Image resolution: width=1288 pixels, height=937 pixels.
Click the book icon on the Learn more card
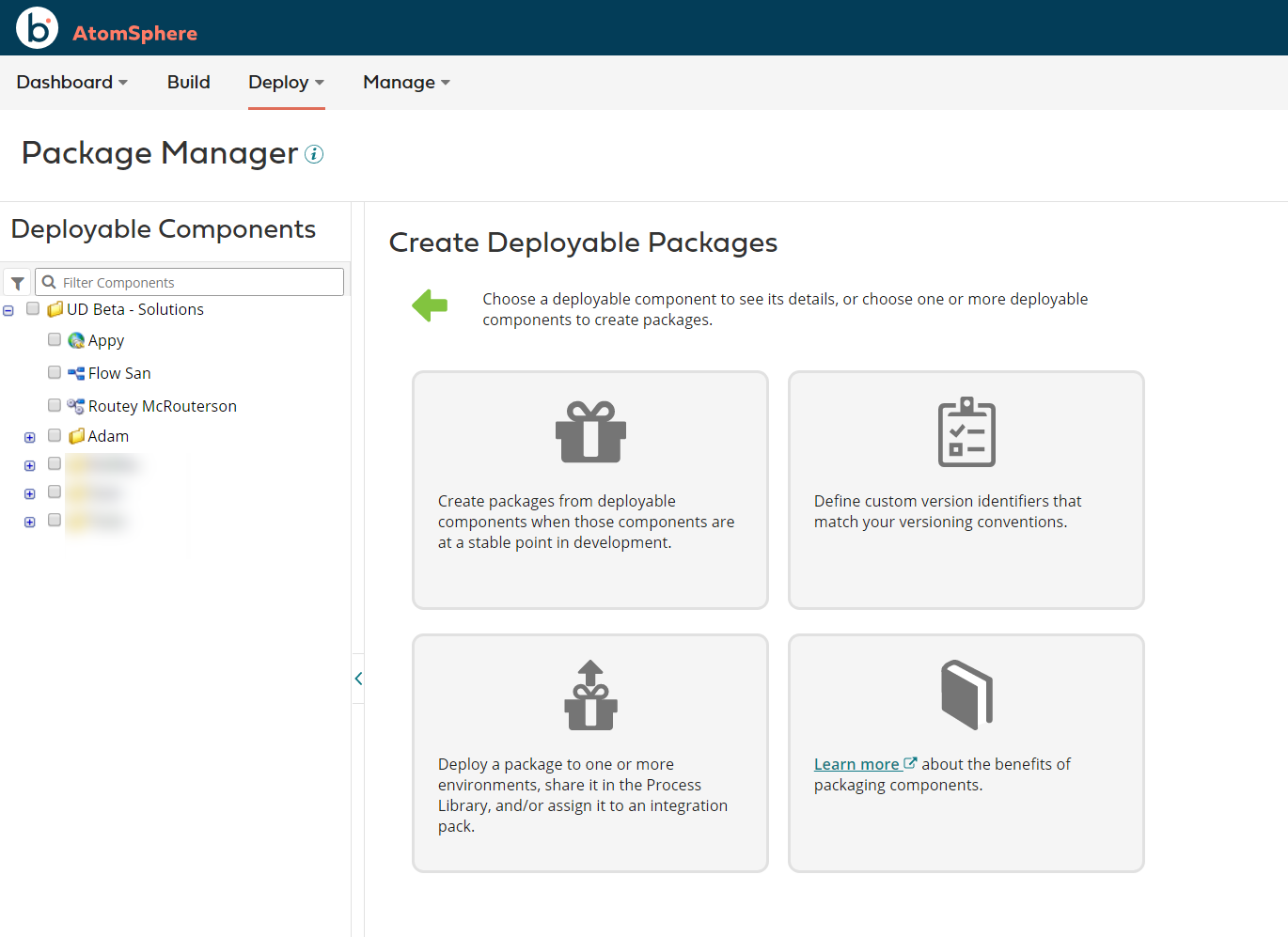tap(966, 695)
